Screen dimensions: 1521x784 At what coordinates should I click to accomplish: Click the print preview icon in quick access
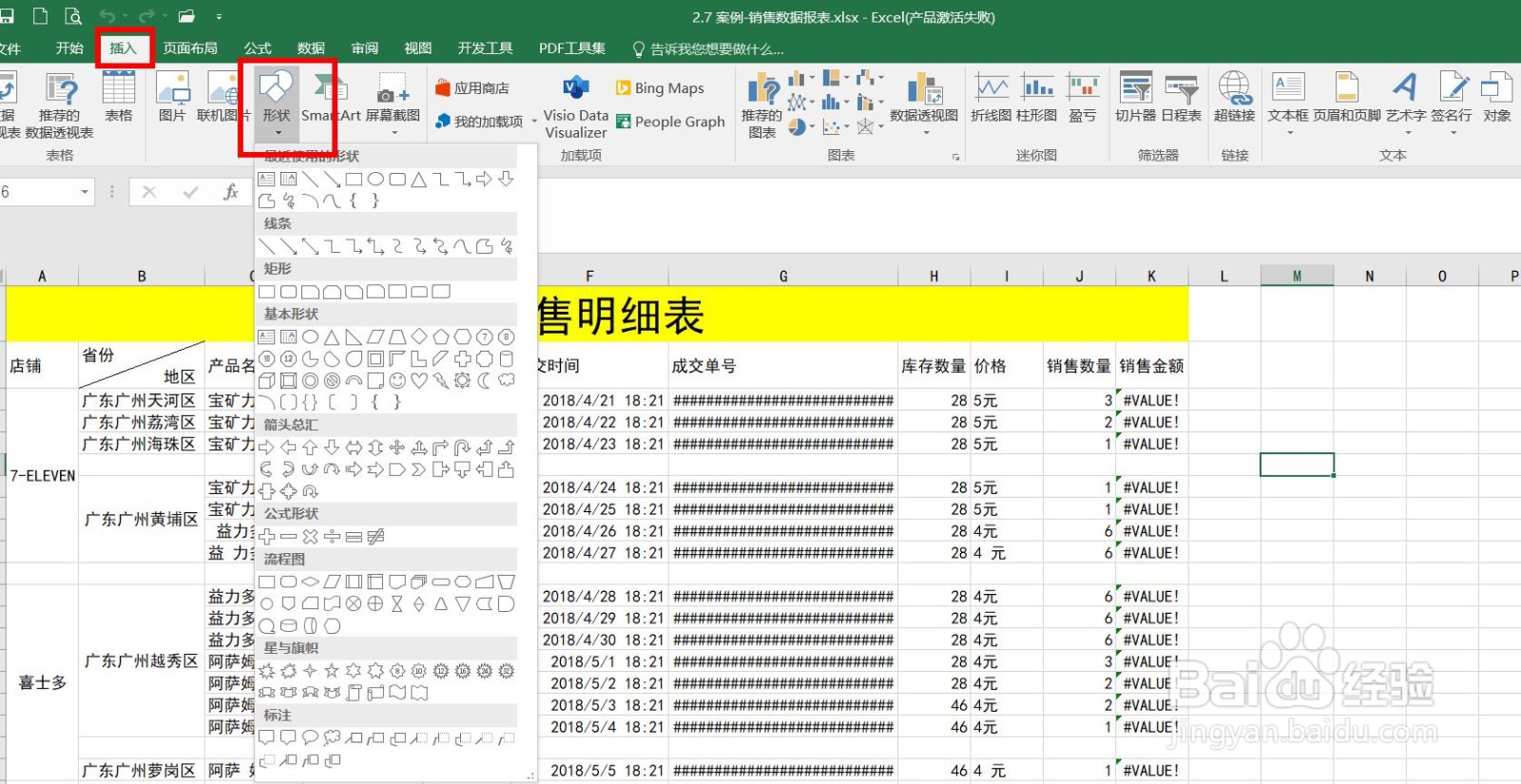pyautogui.click(x=73, y=16)
